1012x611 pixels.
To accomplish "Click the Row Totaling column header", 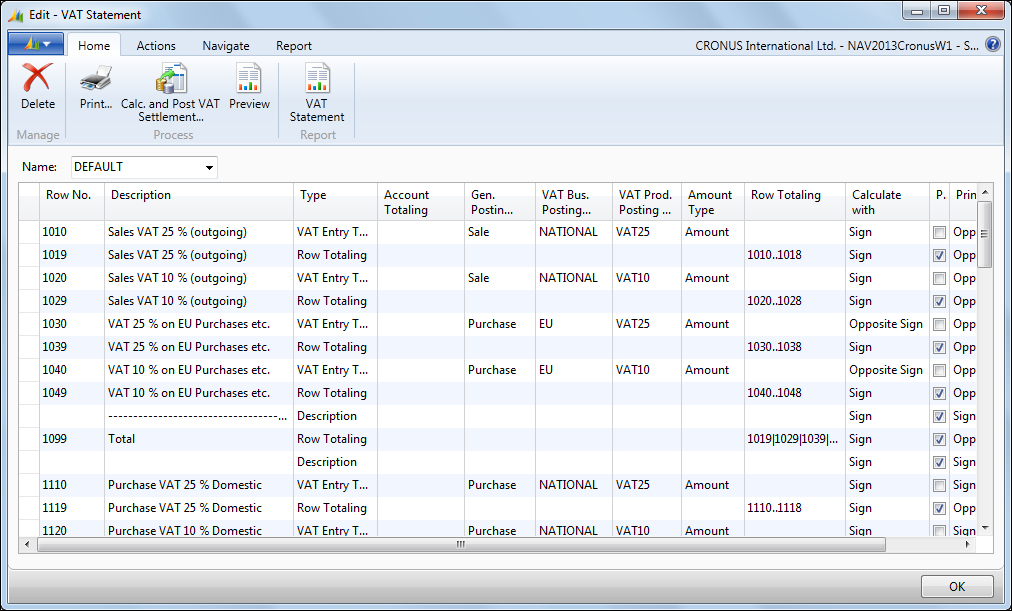I will (794, 202).
